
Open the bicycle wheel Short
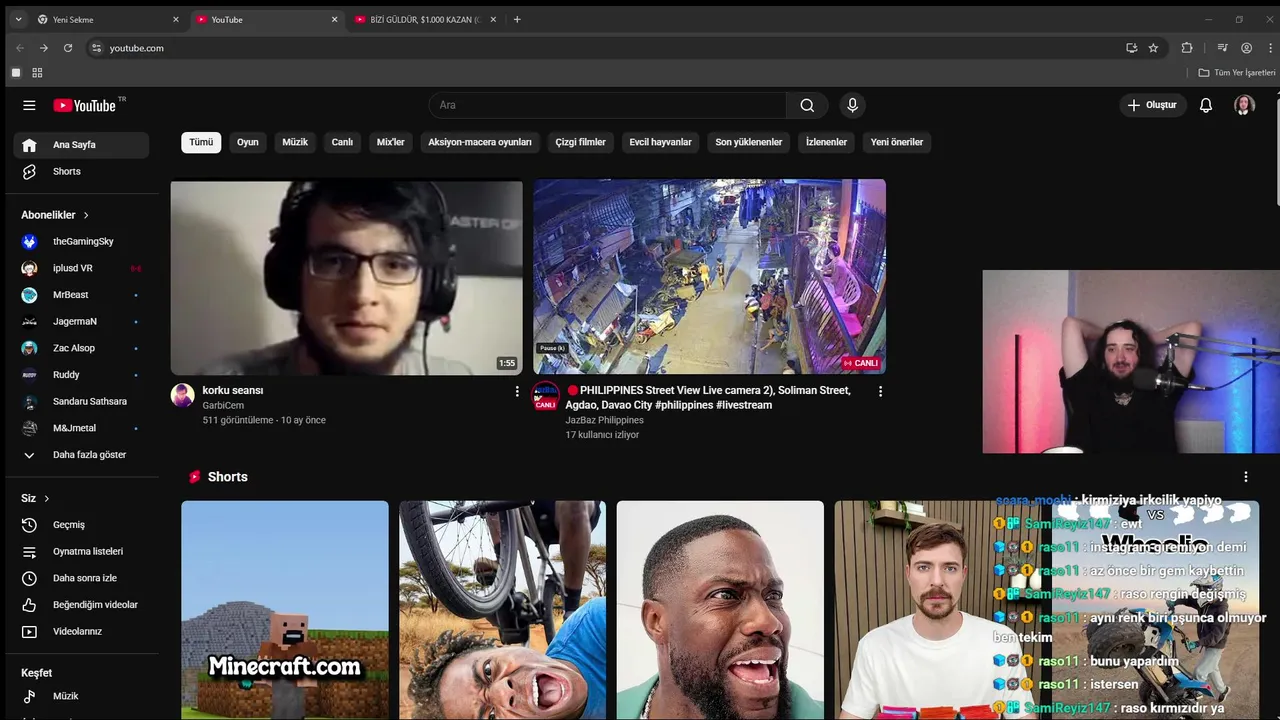click(x=502, y=610)
